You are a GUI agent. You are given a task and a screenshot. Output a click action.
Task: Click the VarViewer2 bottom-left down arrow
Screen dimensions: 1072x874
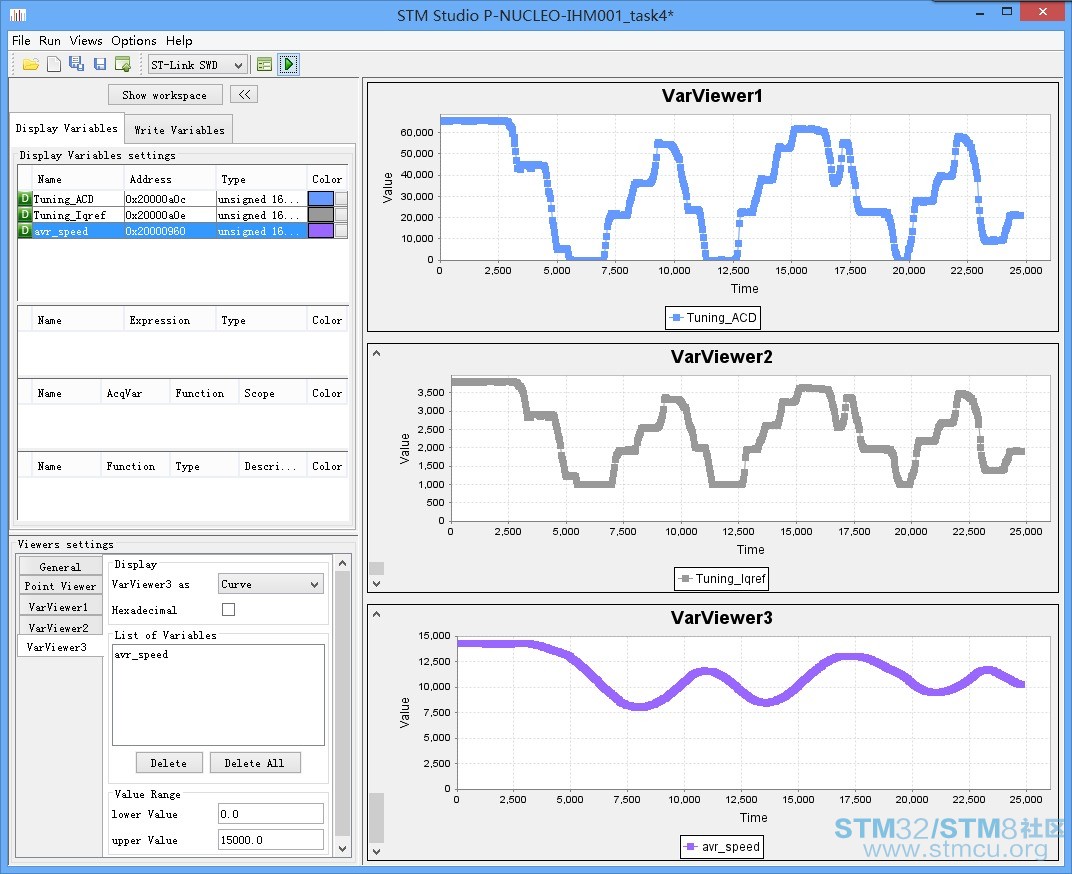tap(376, 583)
